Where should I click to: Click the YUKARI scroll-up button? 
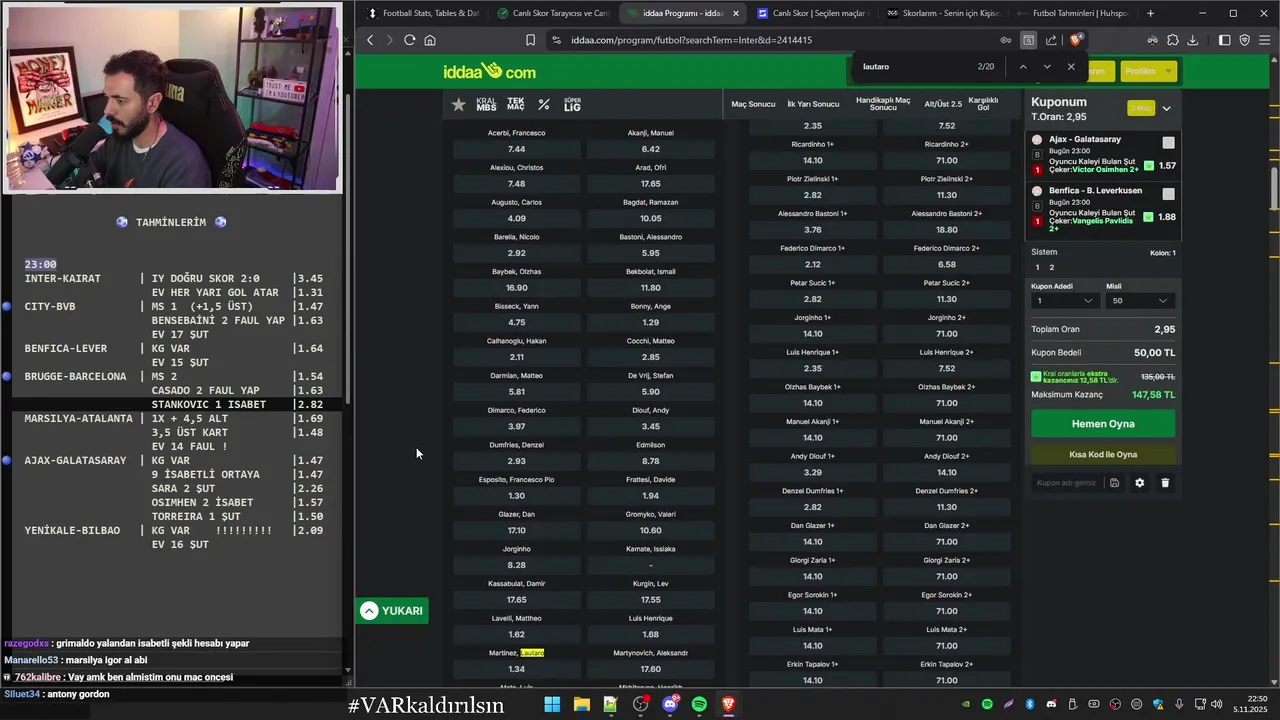(x=392, y=611)
